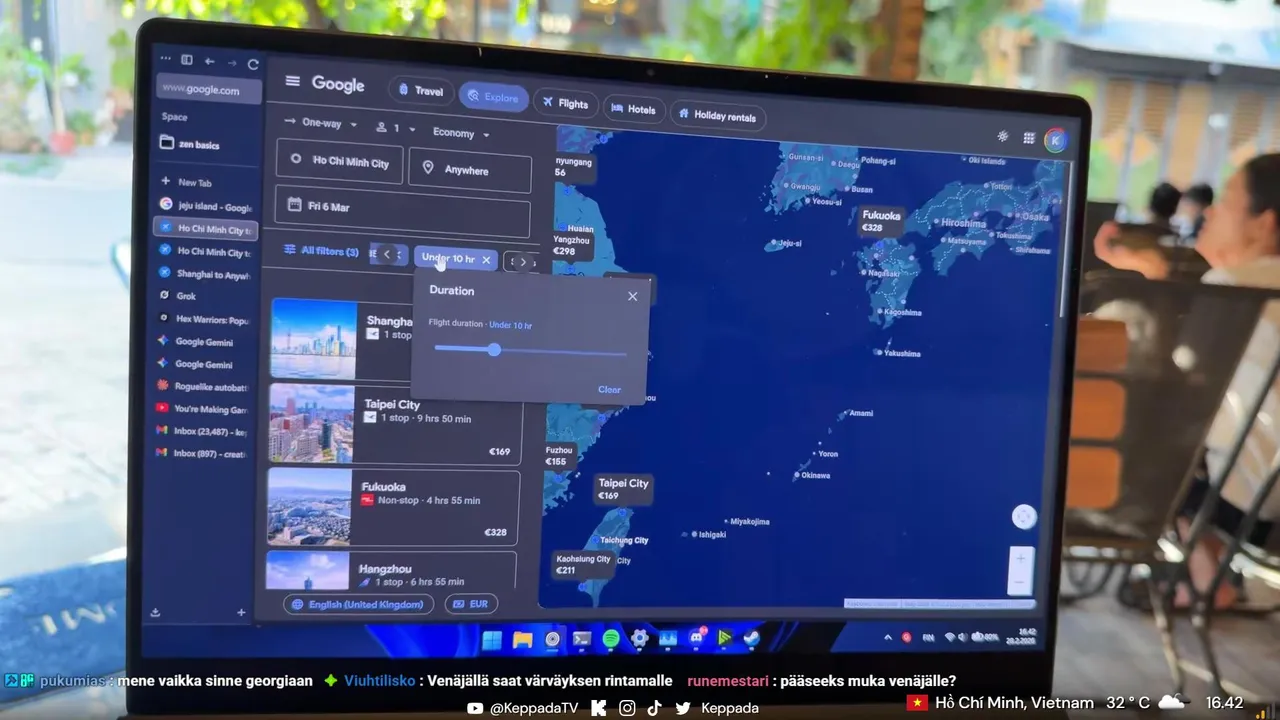Screen dimensions: 1280x720
Task: Open the zen basics folder
Action: (190, 144)
